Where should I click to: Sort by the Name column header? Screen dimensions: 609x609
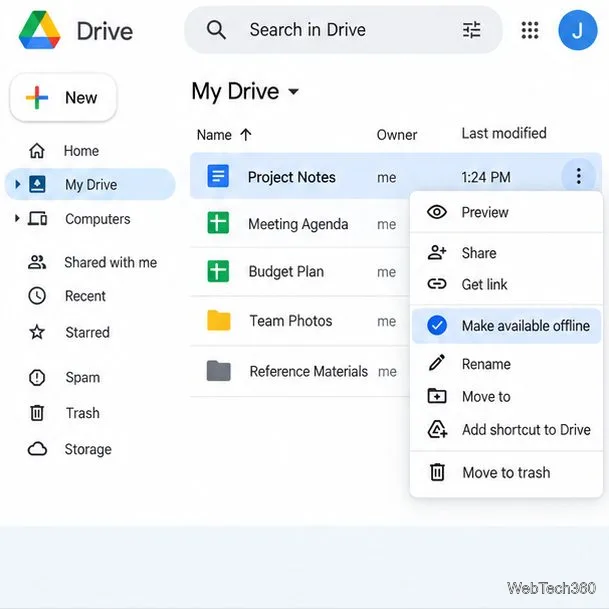214,135
